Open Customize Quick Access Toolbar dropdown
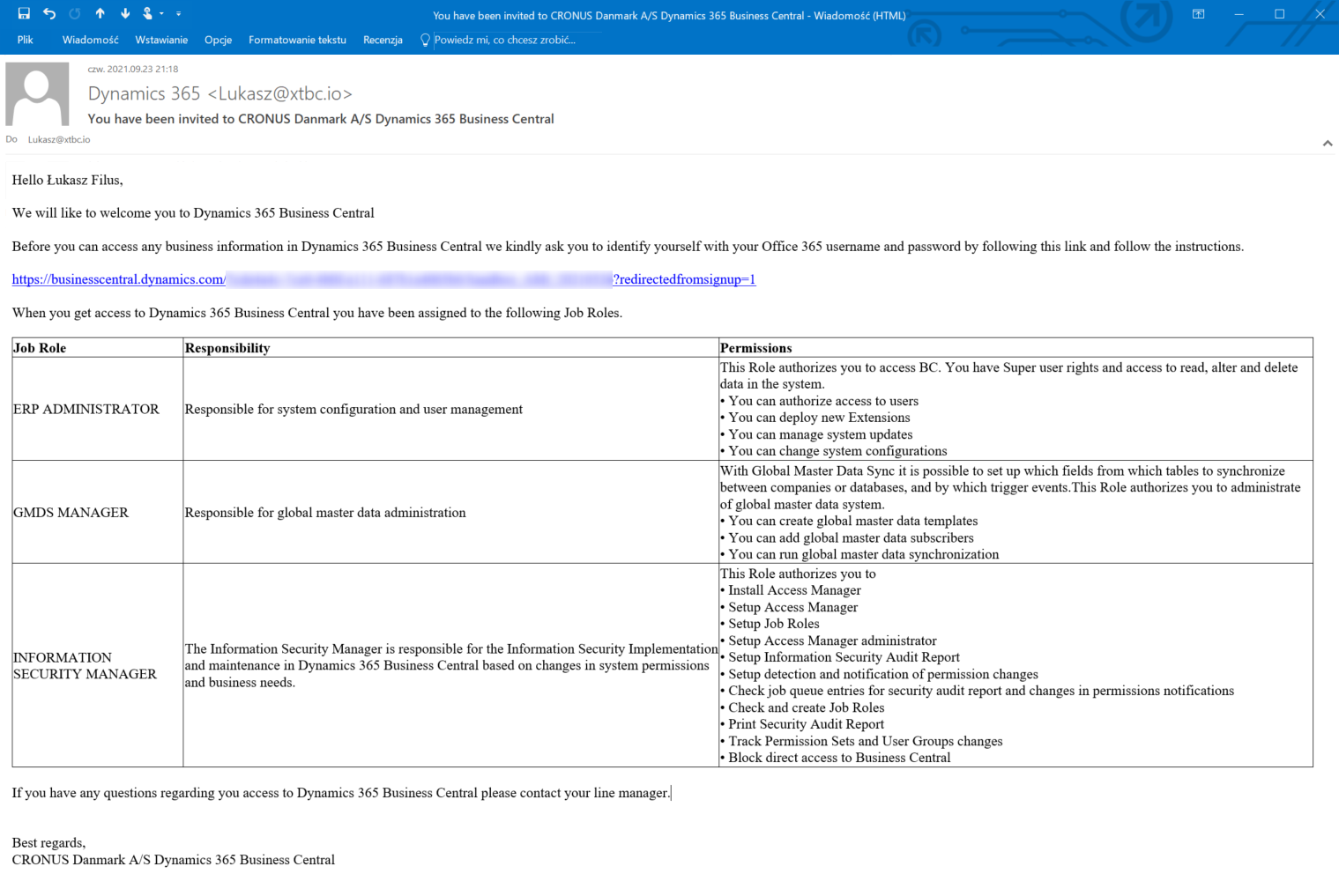The image size is (1339, 896). click(178, 13)
